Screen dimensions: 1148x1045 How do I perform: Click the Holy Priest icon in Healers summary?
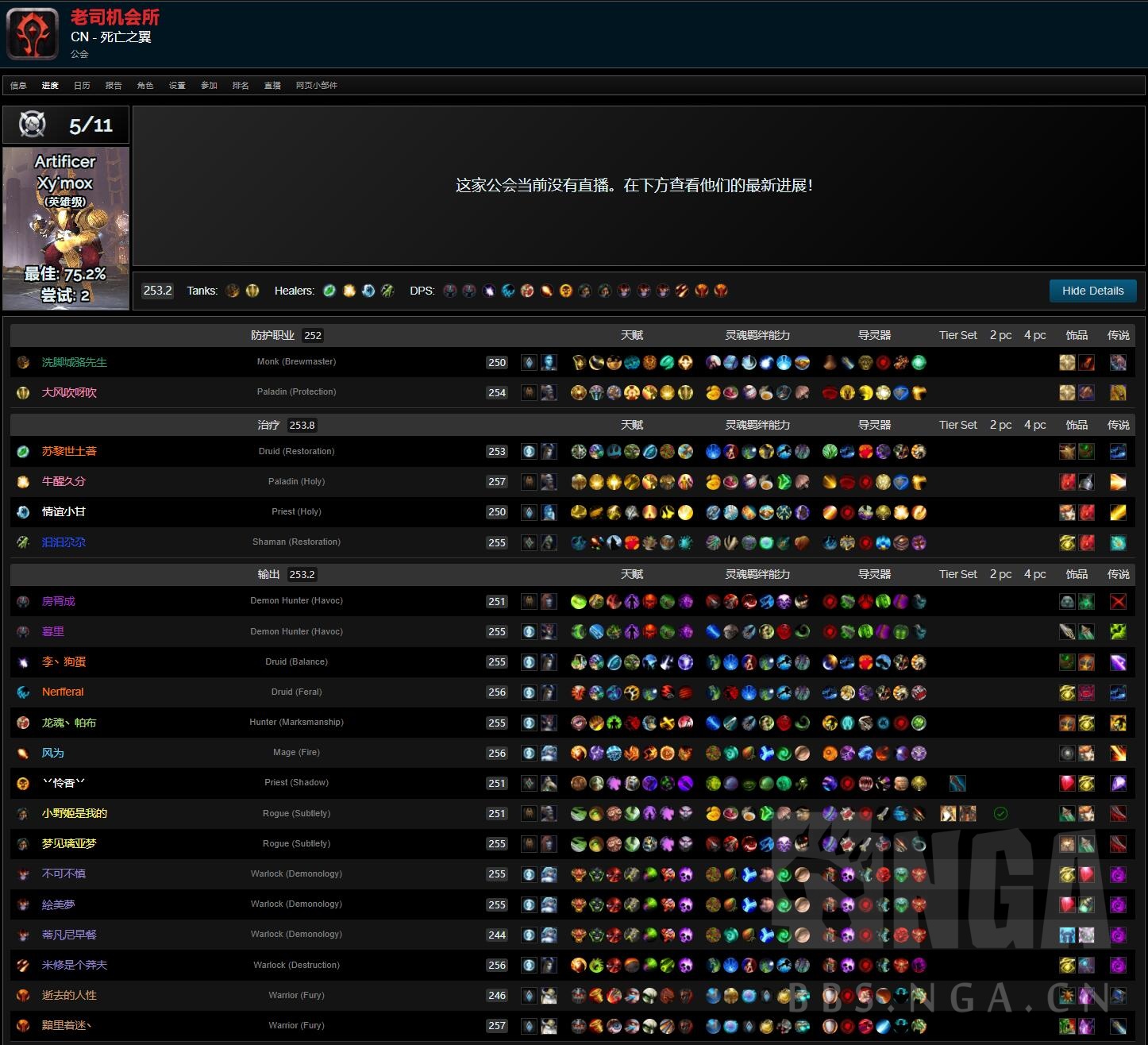(368, 291)
